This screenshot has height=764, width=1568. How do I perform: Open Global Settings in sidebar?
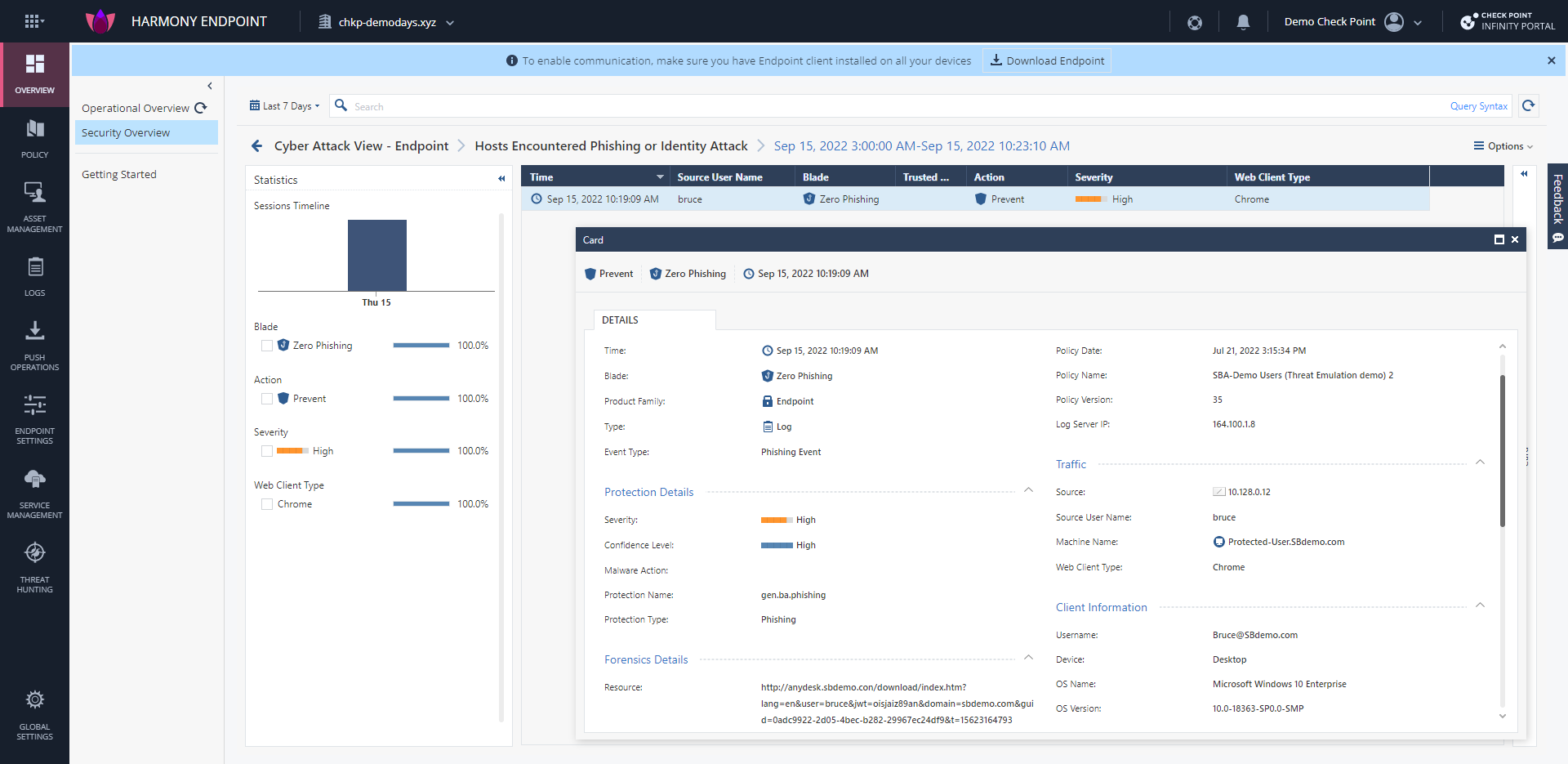click(x=34, y=715)
